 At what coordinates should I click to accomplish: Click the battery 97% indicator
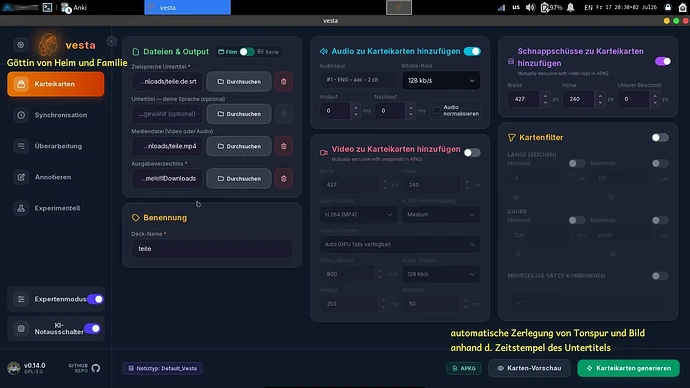click(x=551, y=7)
